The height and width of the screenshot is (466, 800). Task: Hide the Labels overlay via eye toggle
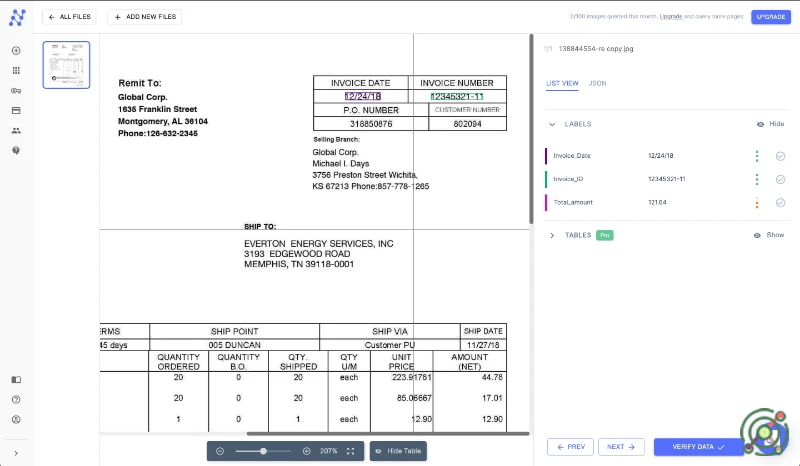coord(768,124)
